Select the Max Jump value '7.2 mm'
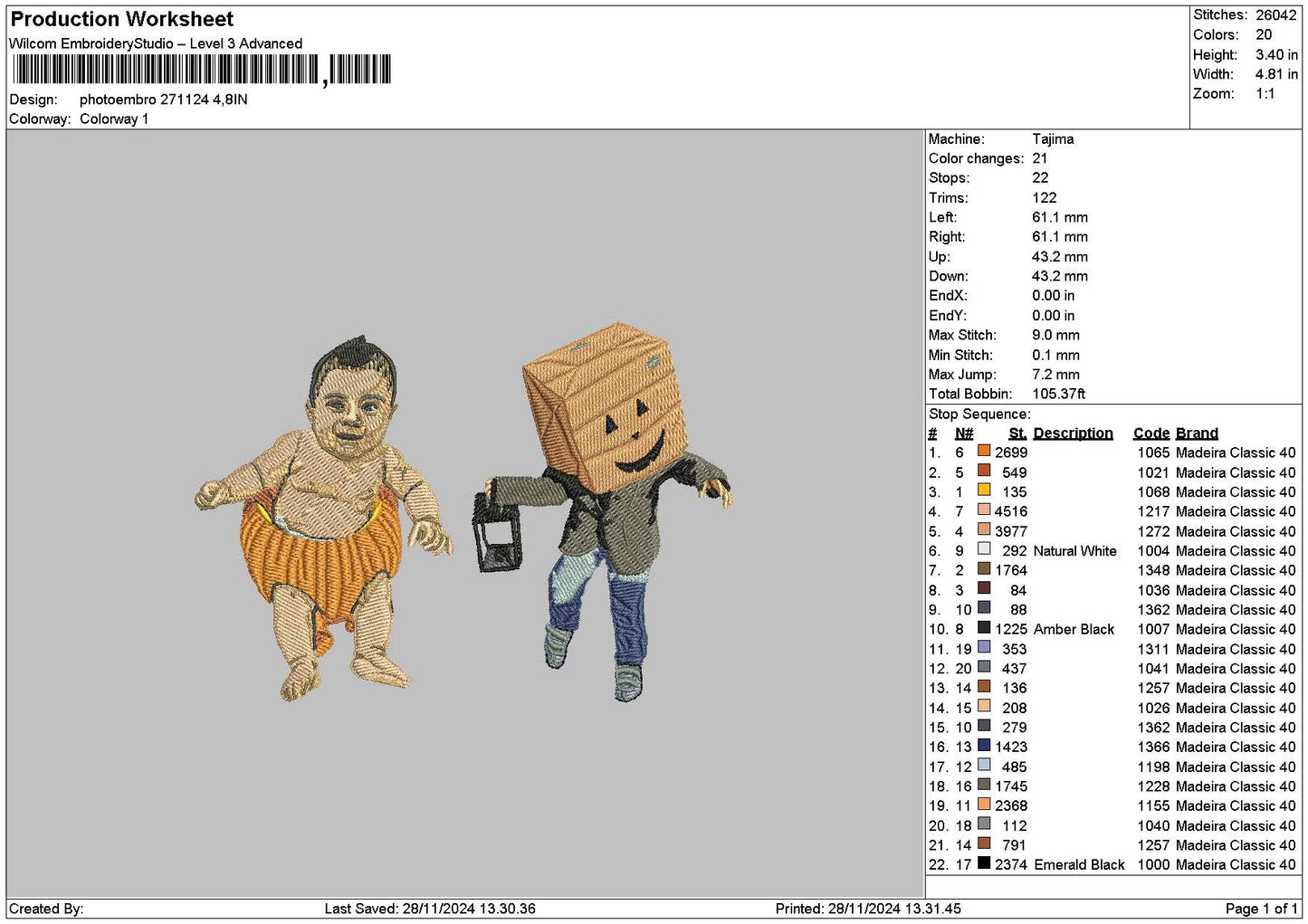This screenshot has width=1308, height=924. [1055, 375]
